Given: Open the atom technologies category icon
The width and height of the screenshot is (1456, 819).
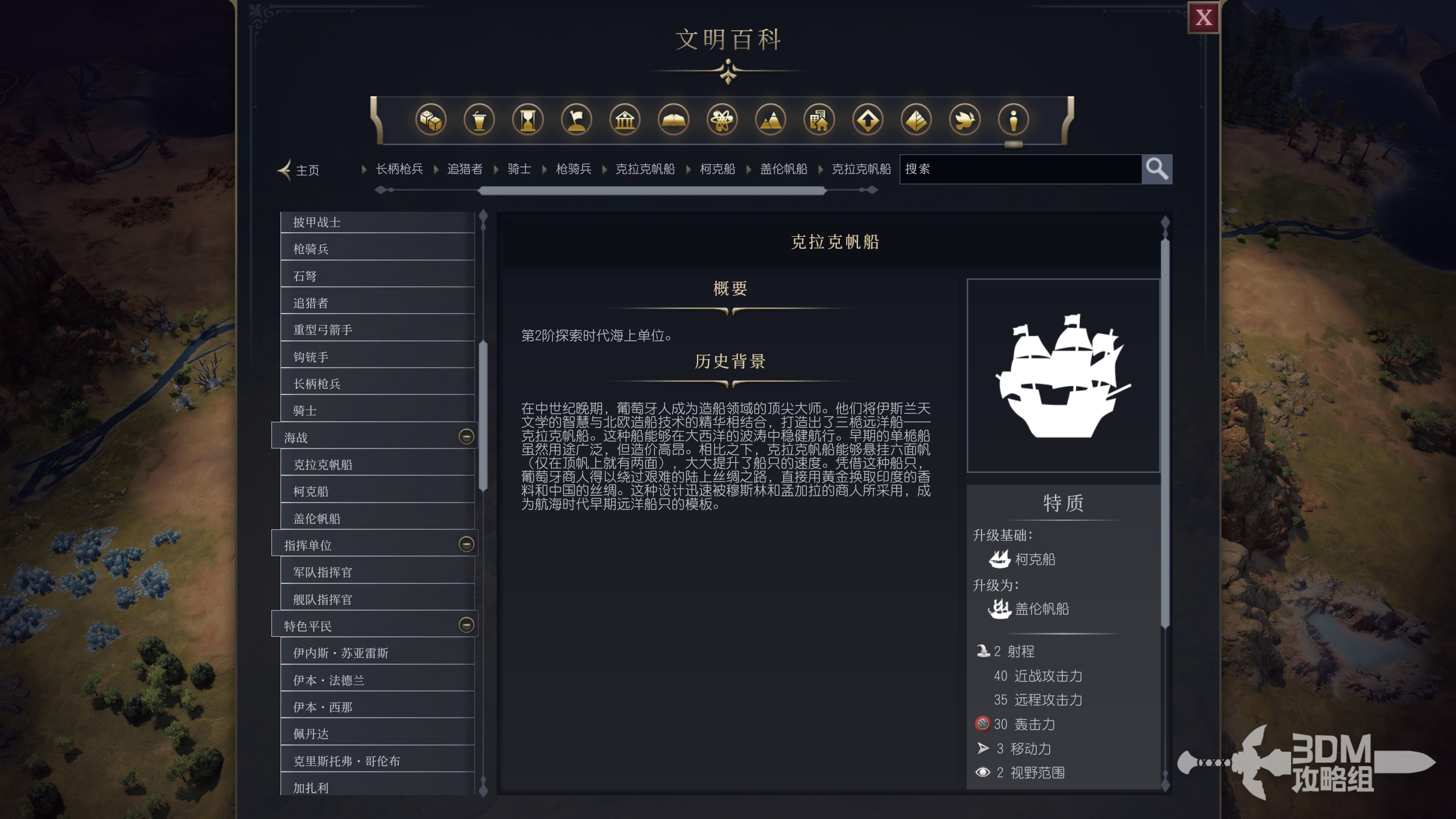Looking at the screenshot, I should (722, 120).
